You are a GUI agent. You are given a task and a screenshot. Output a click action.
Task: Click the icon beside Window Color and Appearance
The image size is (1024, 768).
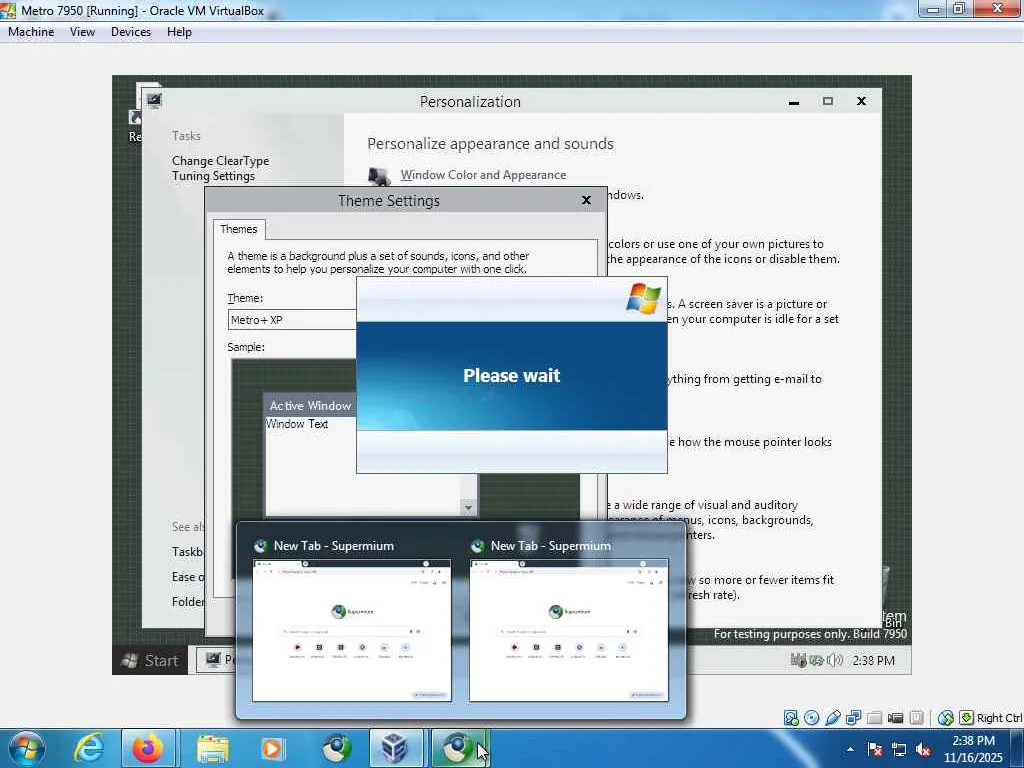(x=379, y=176)
